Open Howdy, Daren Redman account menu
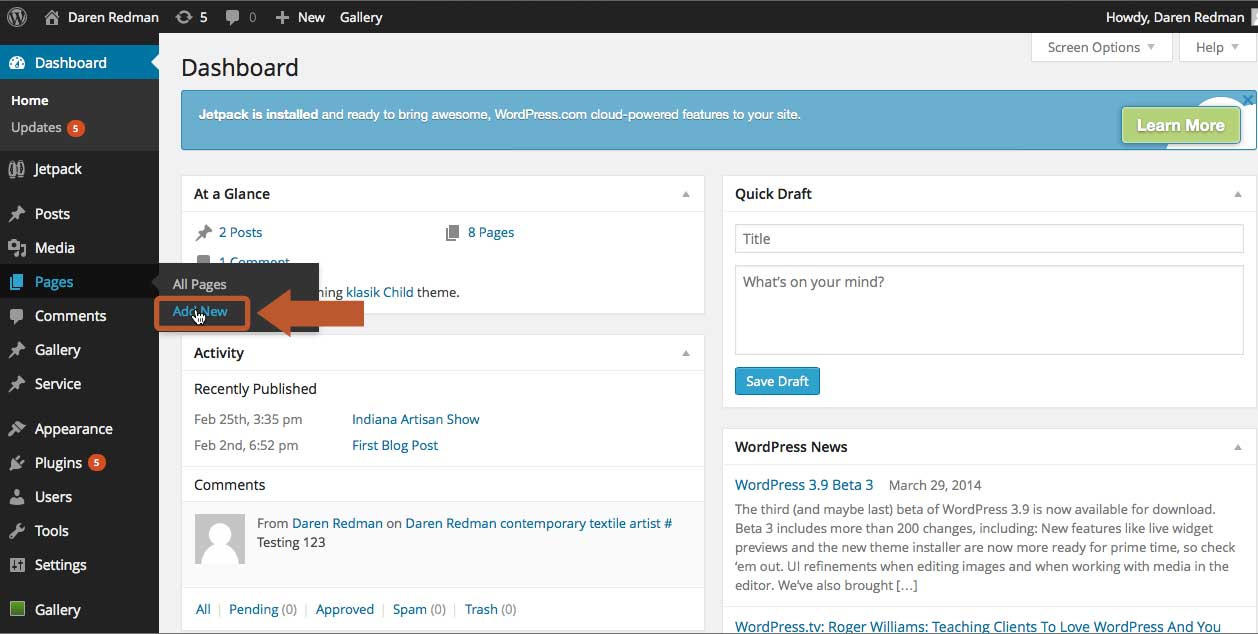This screenshot has width=1258, height=634. tap(1175, 17)
